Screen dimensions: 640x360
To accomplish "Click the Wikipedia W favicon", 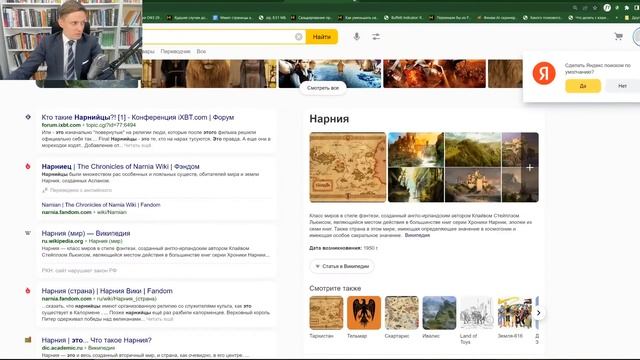I will 28,233.
